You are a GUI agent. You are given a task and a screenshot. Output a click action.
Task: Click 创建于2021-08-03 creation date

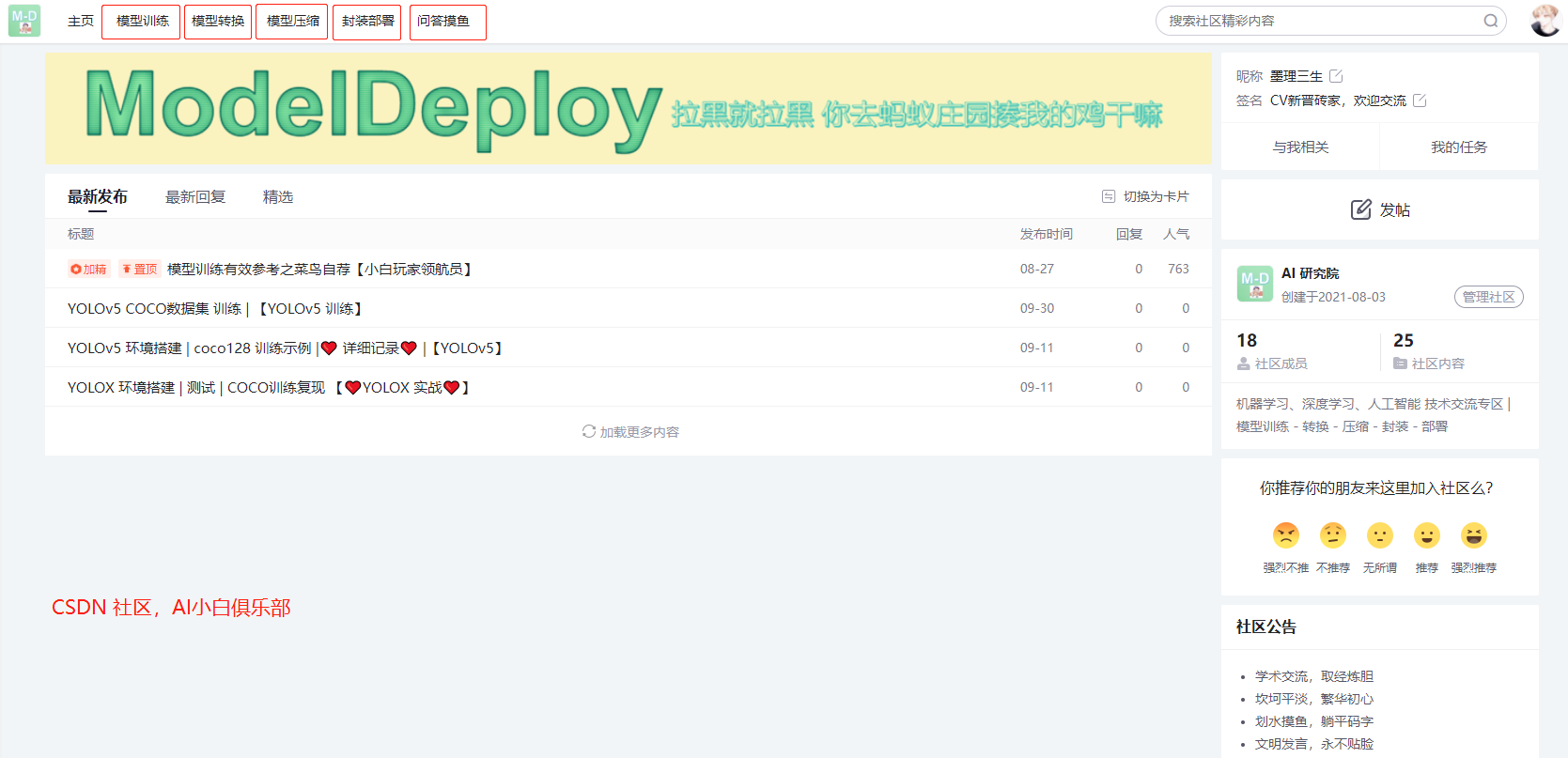(1333, 297)
